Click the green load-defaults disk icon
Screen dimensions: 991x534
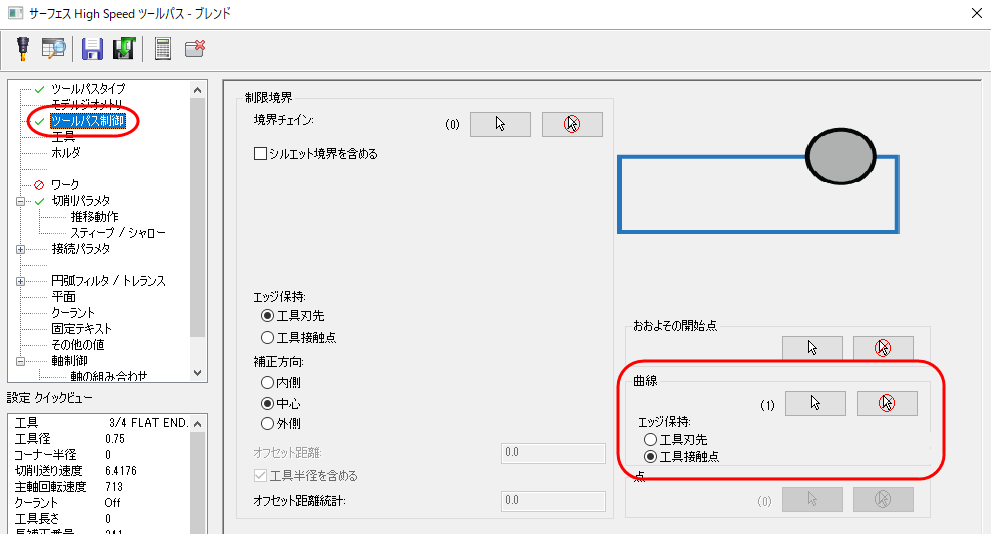(124, 49)
